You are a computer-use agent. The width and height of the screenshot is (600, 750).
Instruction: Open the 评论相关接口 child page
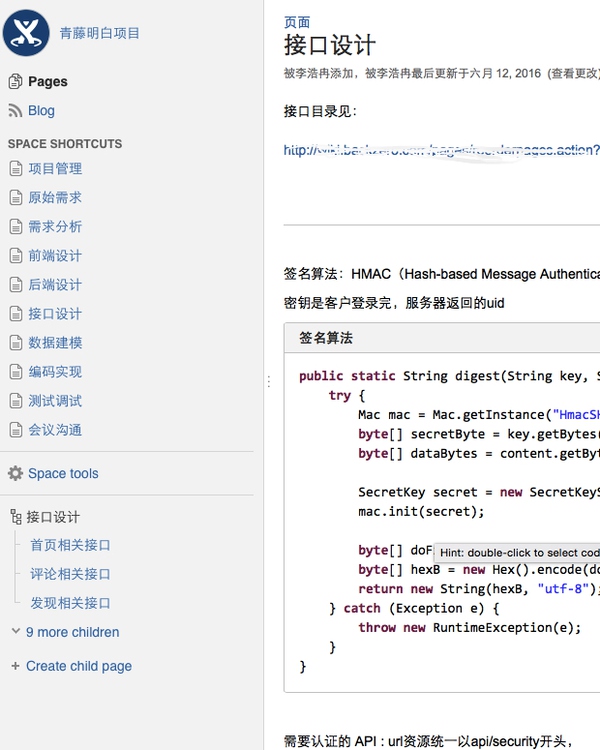tap(70, 574)
